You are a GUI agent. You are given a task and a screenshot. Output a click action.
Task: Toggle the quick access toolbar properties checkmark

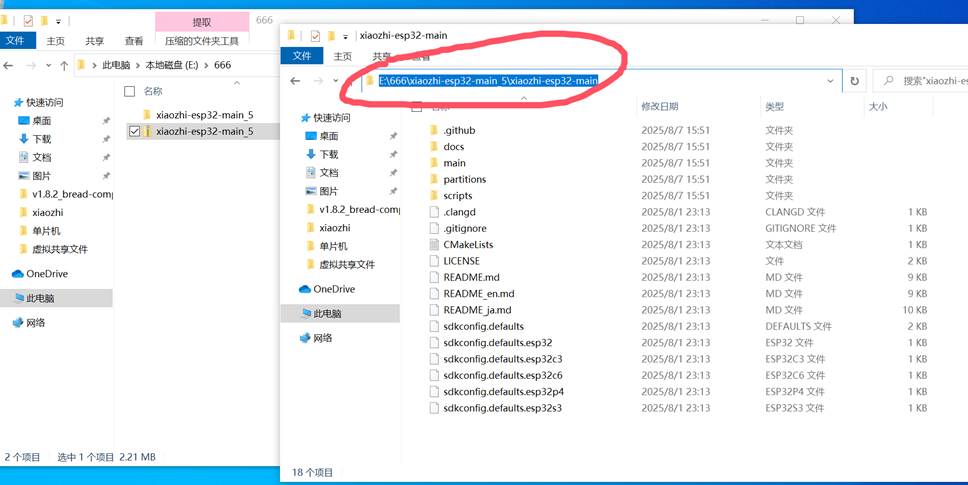click(315, 35)
